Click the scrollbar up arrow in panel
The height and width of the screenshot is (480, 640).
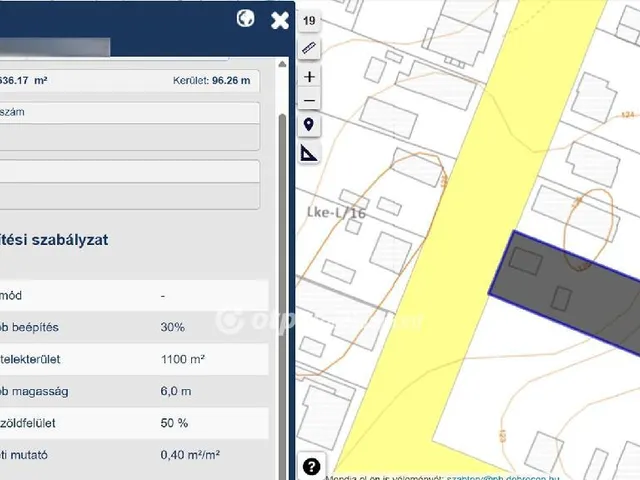[282, 102]
